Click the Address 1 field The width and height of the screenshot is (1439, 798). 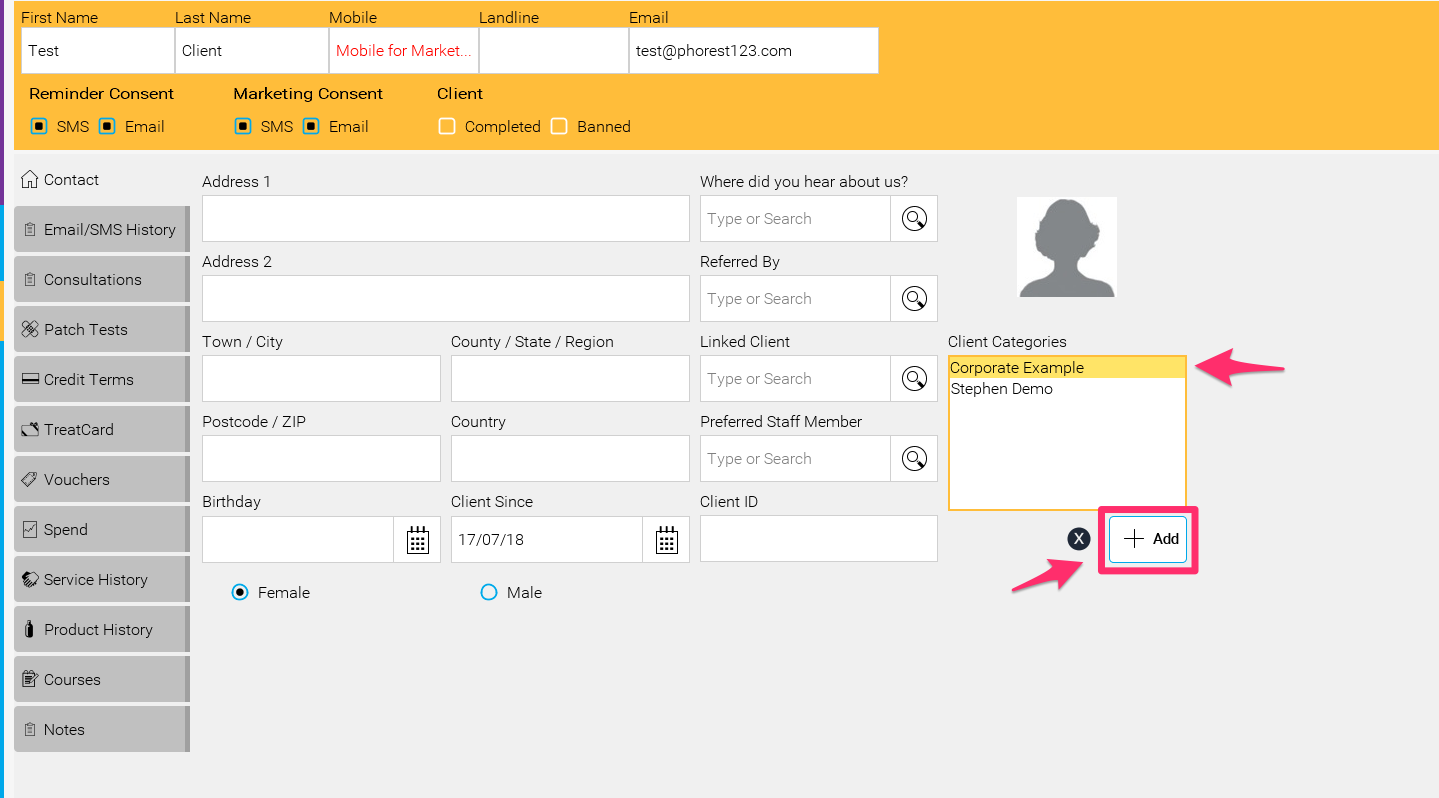[x=446, y=219]
